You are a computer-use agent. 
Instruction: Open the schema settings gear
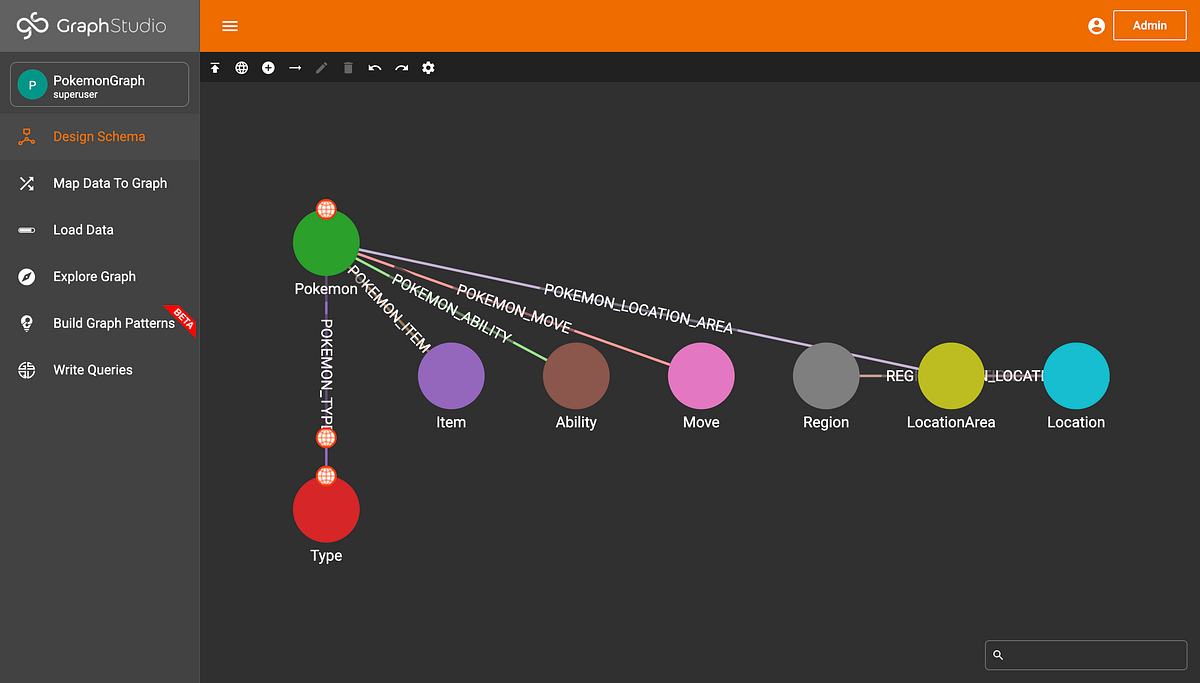pyautogui.click(x=428, y=67)
